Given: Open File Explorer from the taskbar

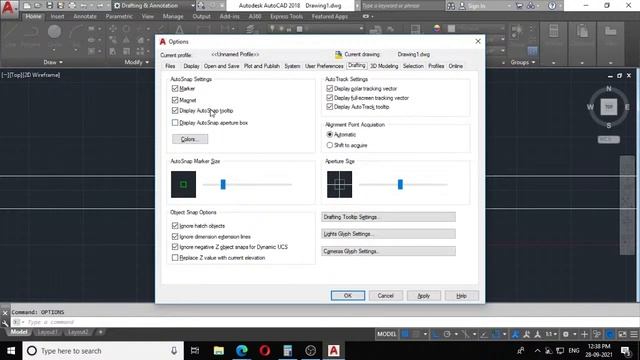Looking at the screenshot, I should point(219,351).
